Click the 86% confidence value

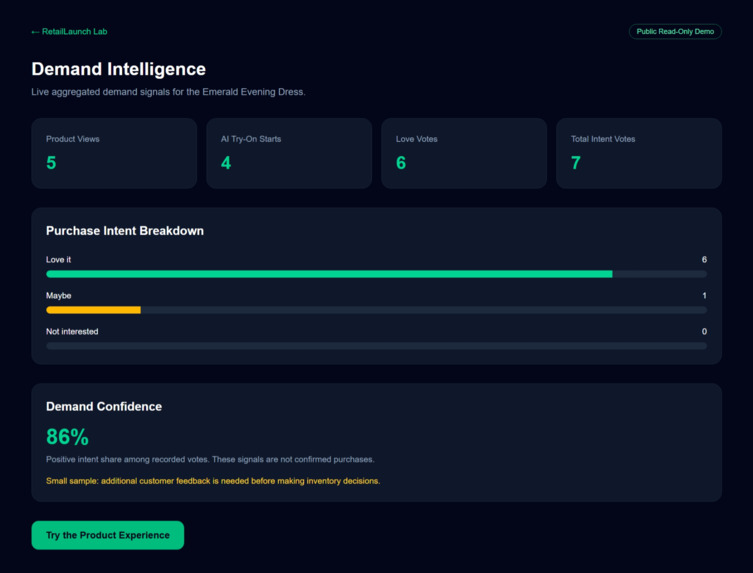coord(67,437)
